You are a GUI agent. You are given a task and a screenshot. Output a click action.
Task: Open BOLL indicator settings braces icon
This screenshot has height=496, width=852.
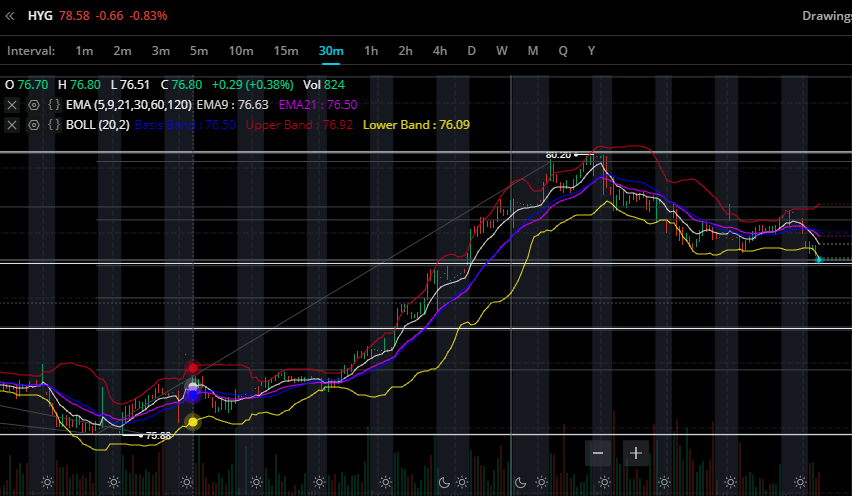[x=54, y=124]
